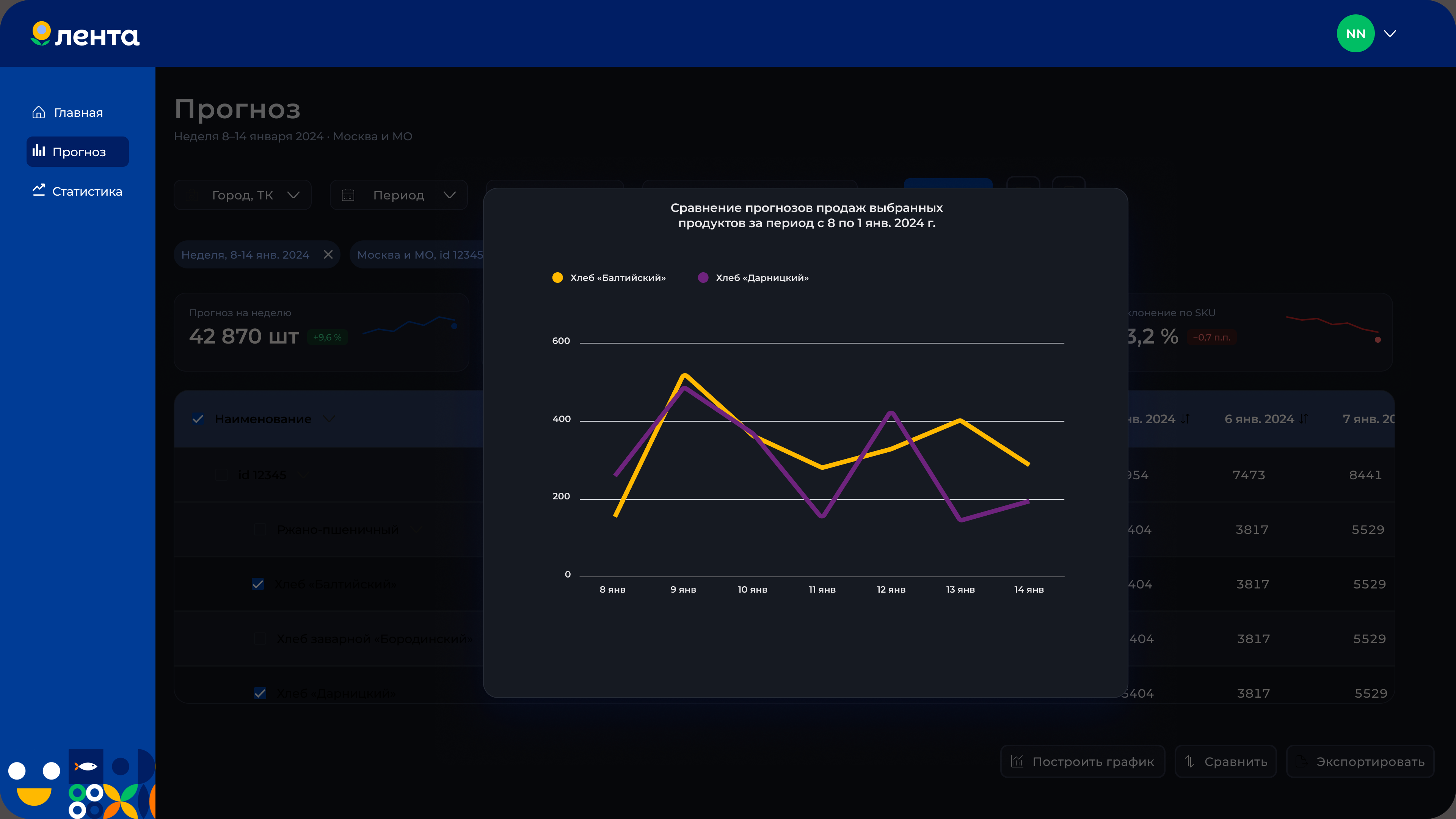Click the bar chart icon beside Прогноз
Screen dimensions: 1456x819
[x=38, y=151]
